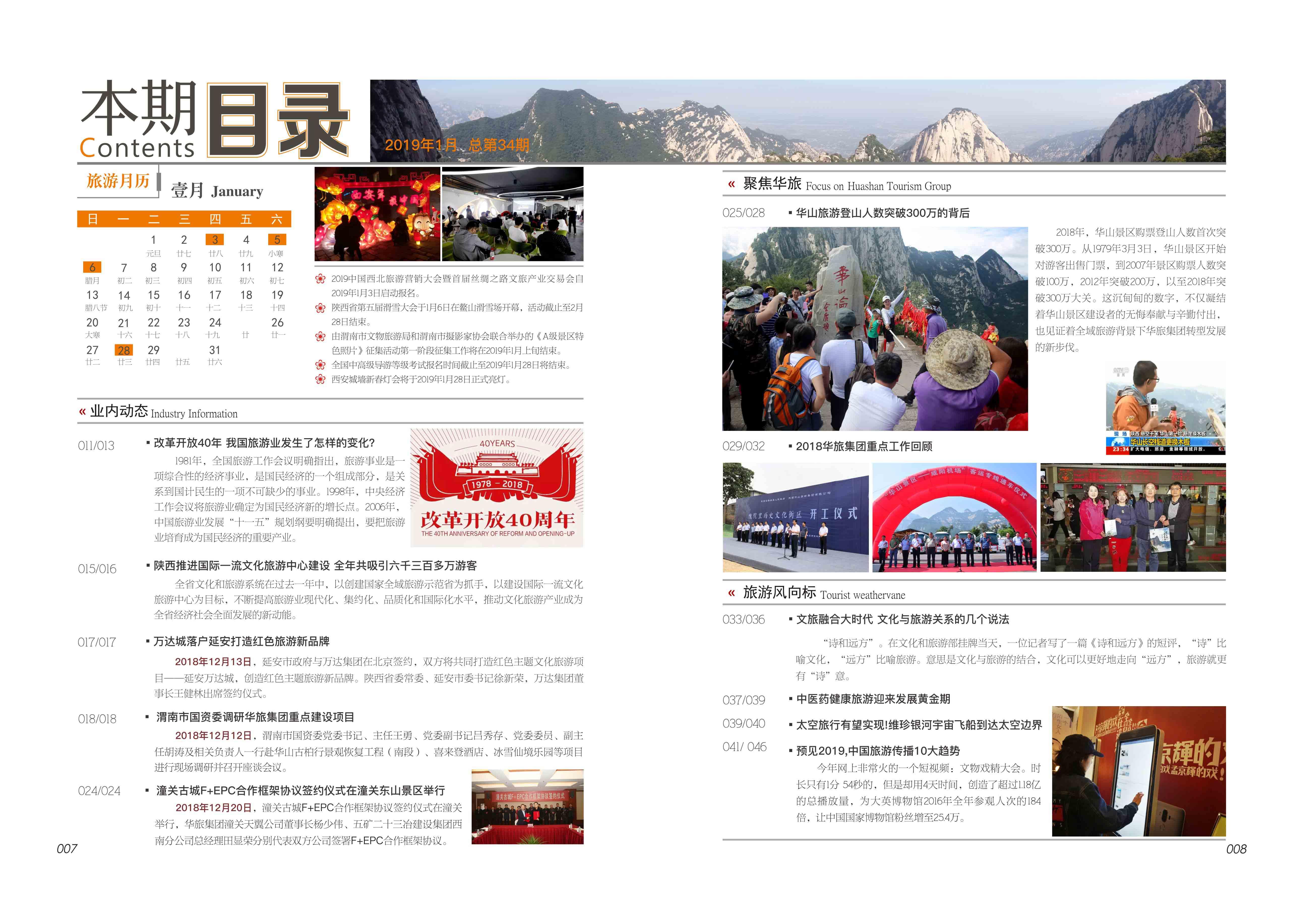Click flower bullet beside 西安城墙新春灯会 item

point(320,379)
